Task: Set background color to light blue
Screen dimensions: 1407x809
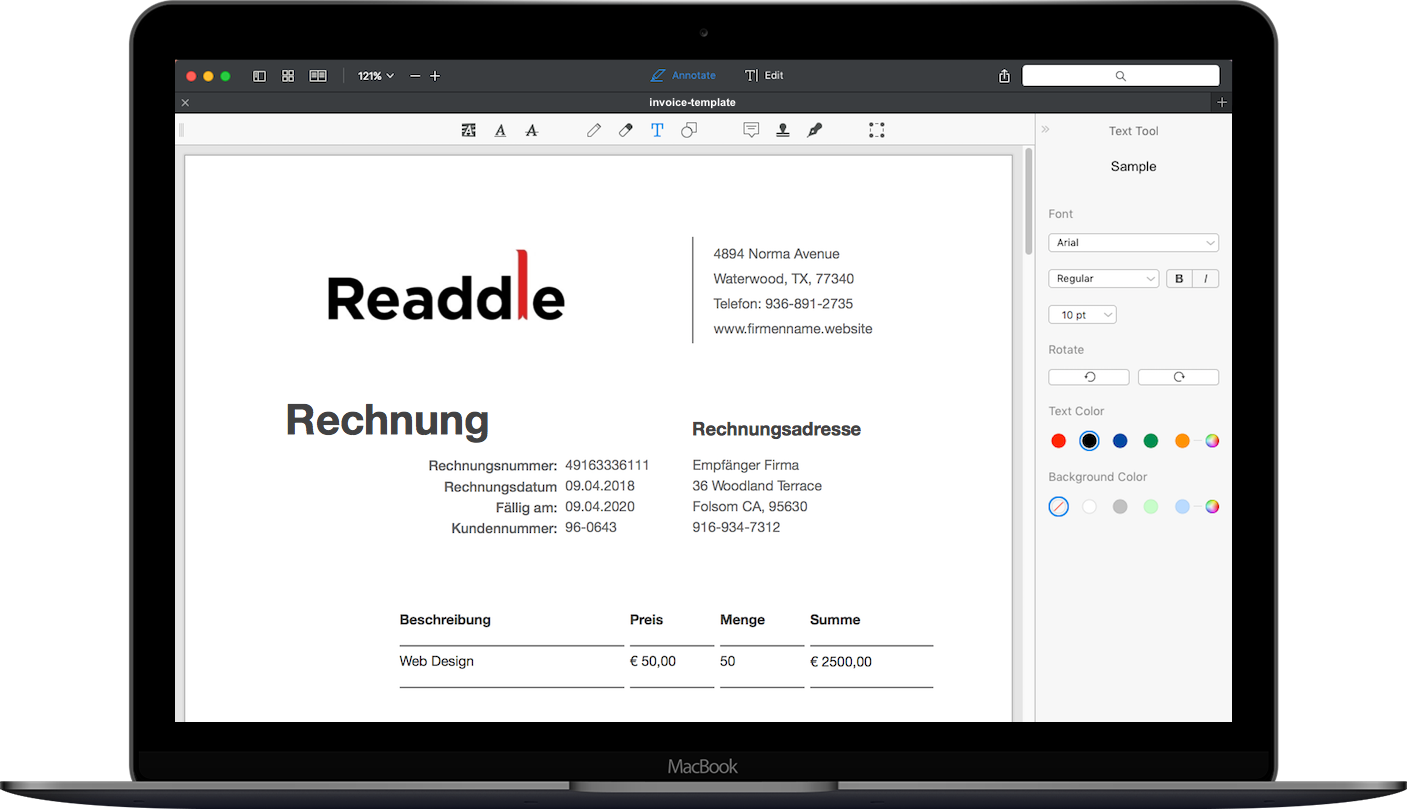Action: coord(1182,507)
